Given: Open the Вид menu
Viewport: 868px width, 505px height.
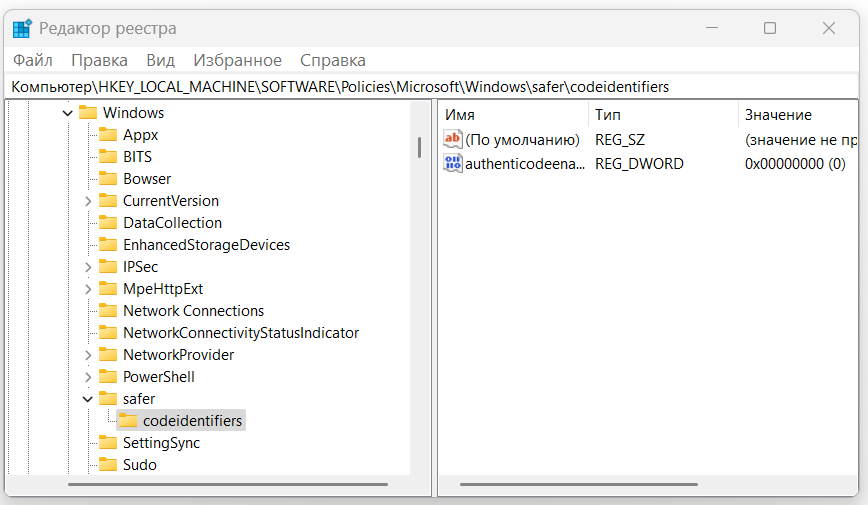Looking at the screenshot, I should click(160, 60).
